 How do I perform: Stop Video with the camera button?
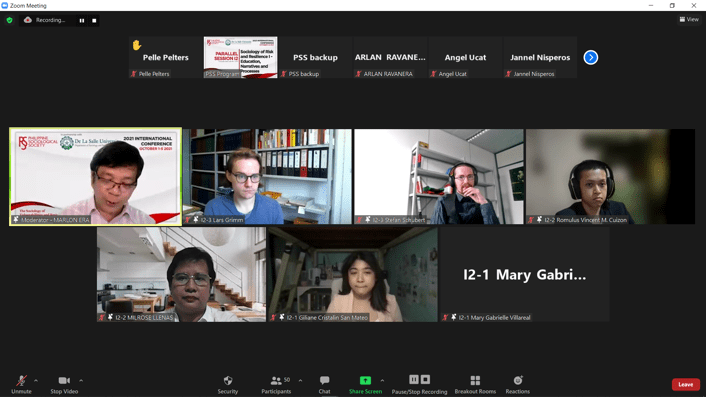click(x=64, y=384)
